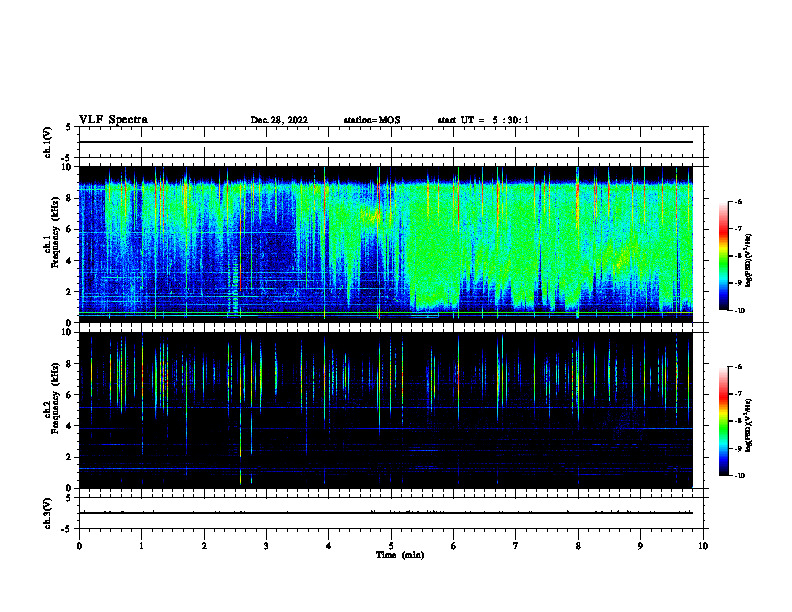Click time axis tick label "7"

coord(516,546)
